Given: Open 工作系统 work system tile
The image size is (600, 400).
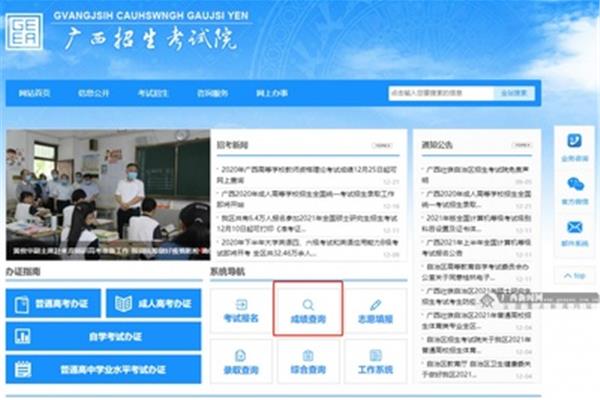Looking at the screenshot, I should click(x=375, y=361).
